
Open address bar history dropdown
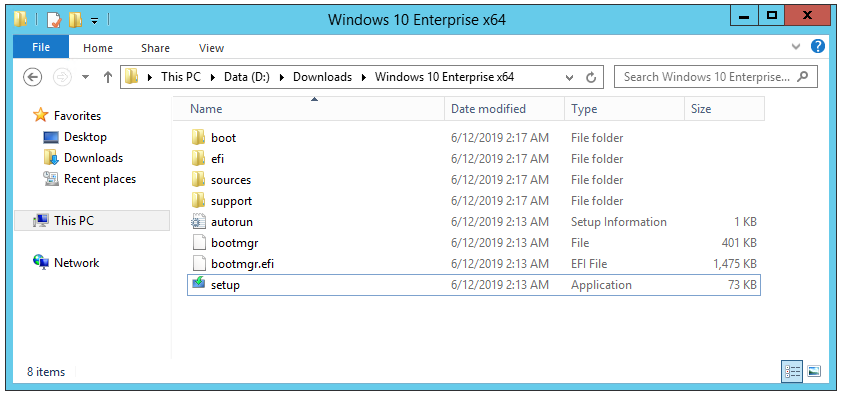(x=570, y=77)
